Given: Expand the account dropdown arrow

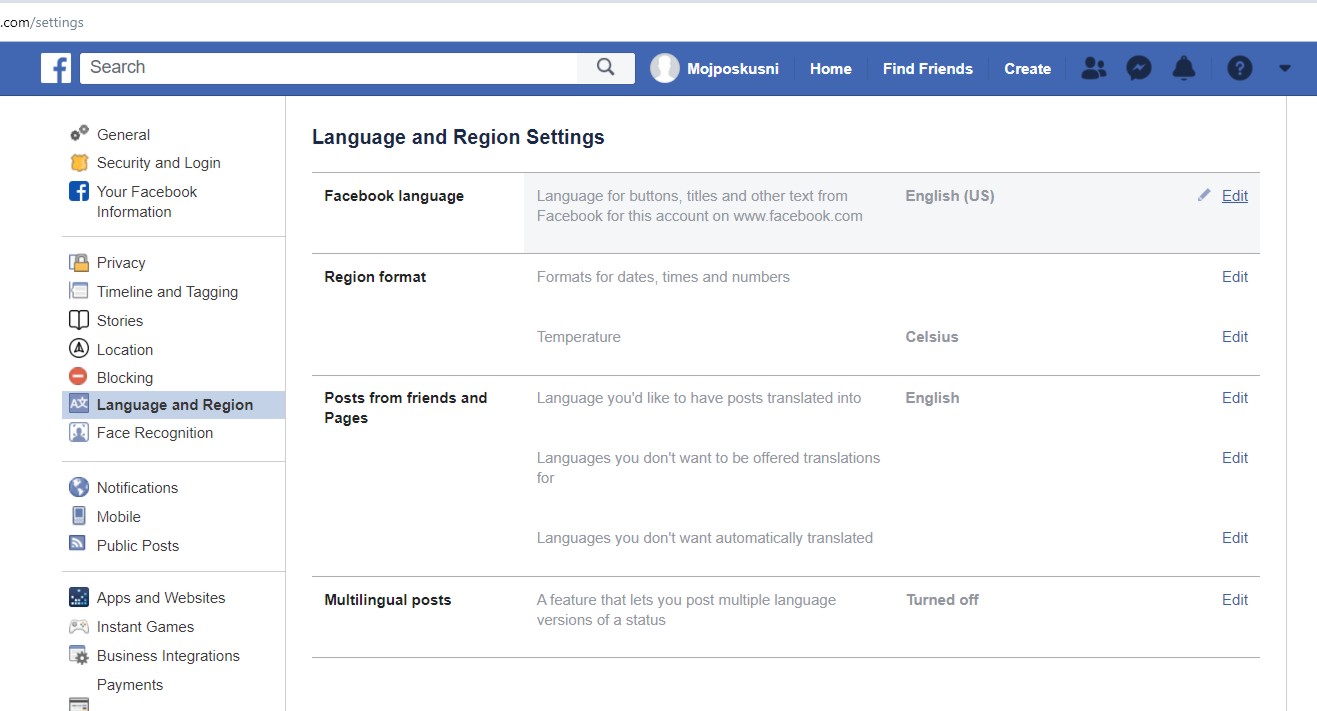Looking at the screenshot, I should click(x=1285, y=68).
